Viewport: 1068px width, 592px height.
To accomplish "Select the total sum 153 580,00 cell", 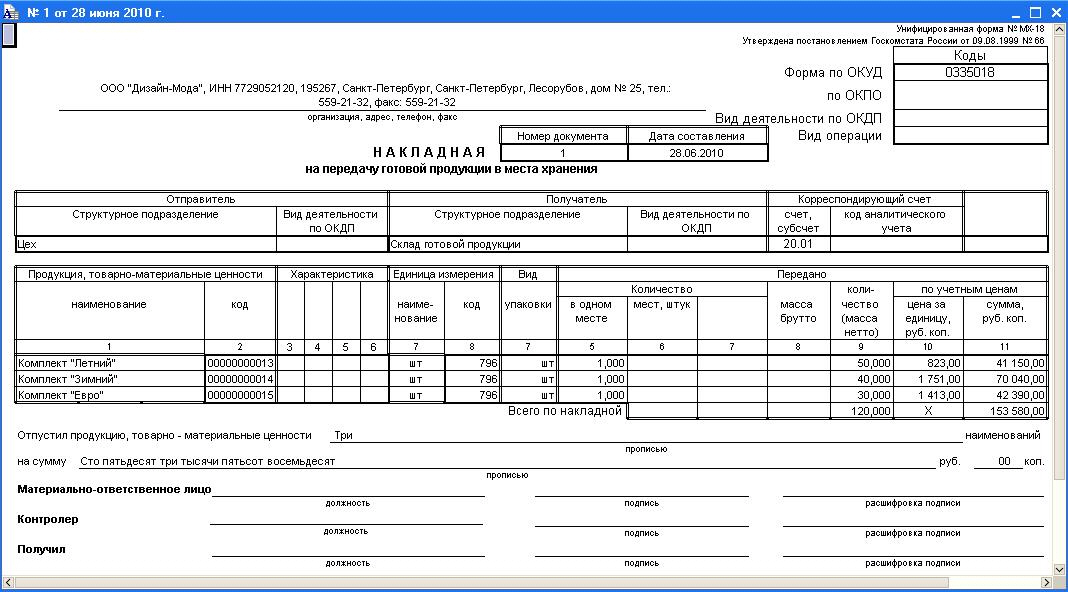I will click(1005, 411).
